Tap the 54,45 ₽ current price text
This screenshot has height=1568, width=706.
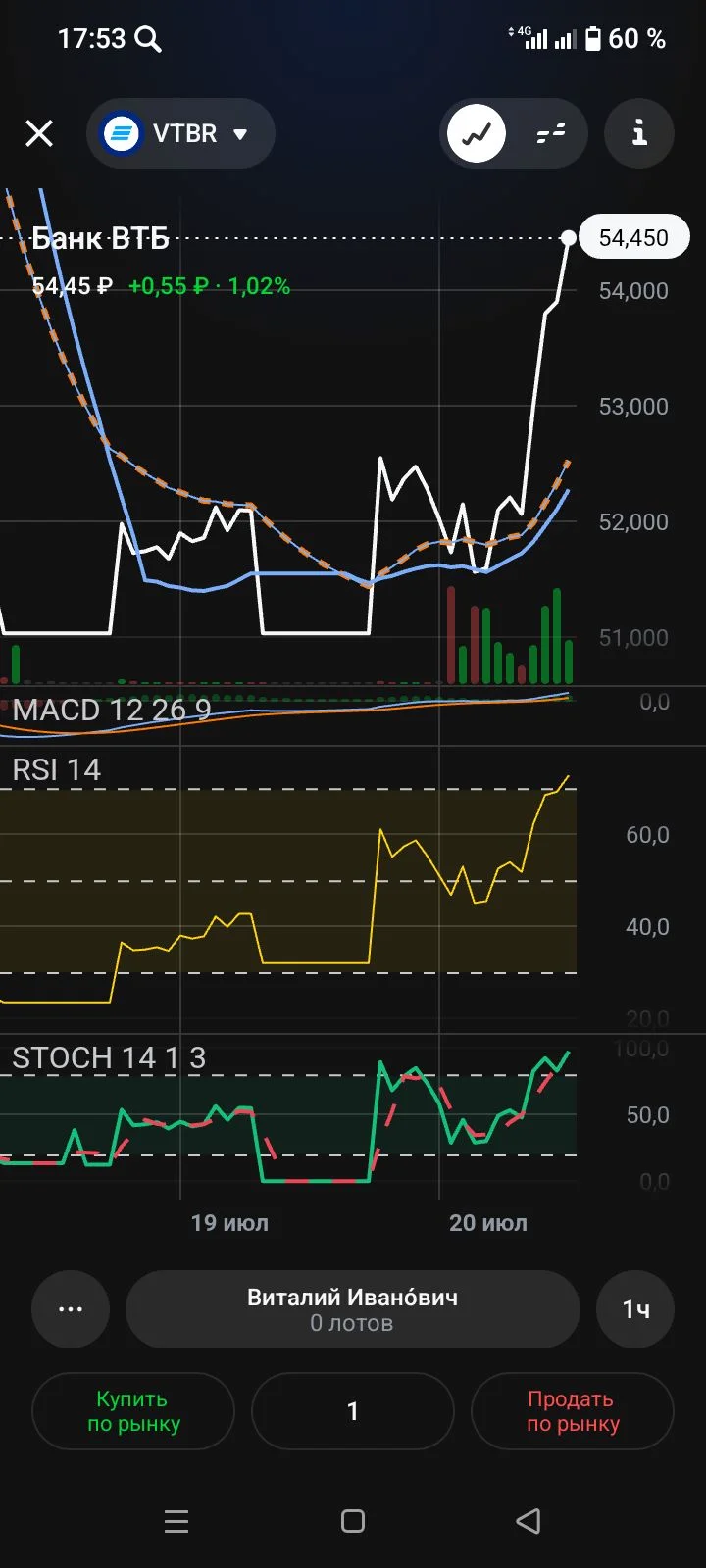(73, 286)
